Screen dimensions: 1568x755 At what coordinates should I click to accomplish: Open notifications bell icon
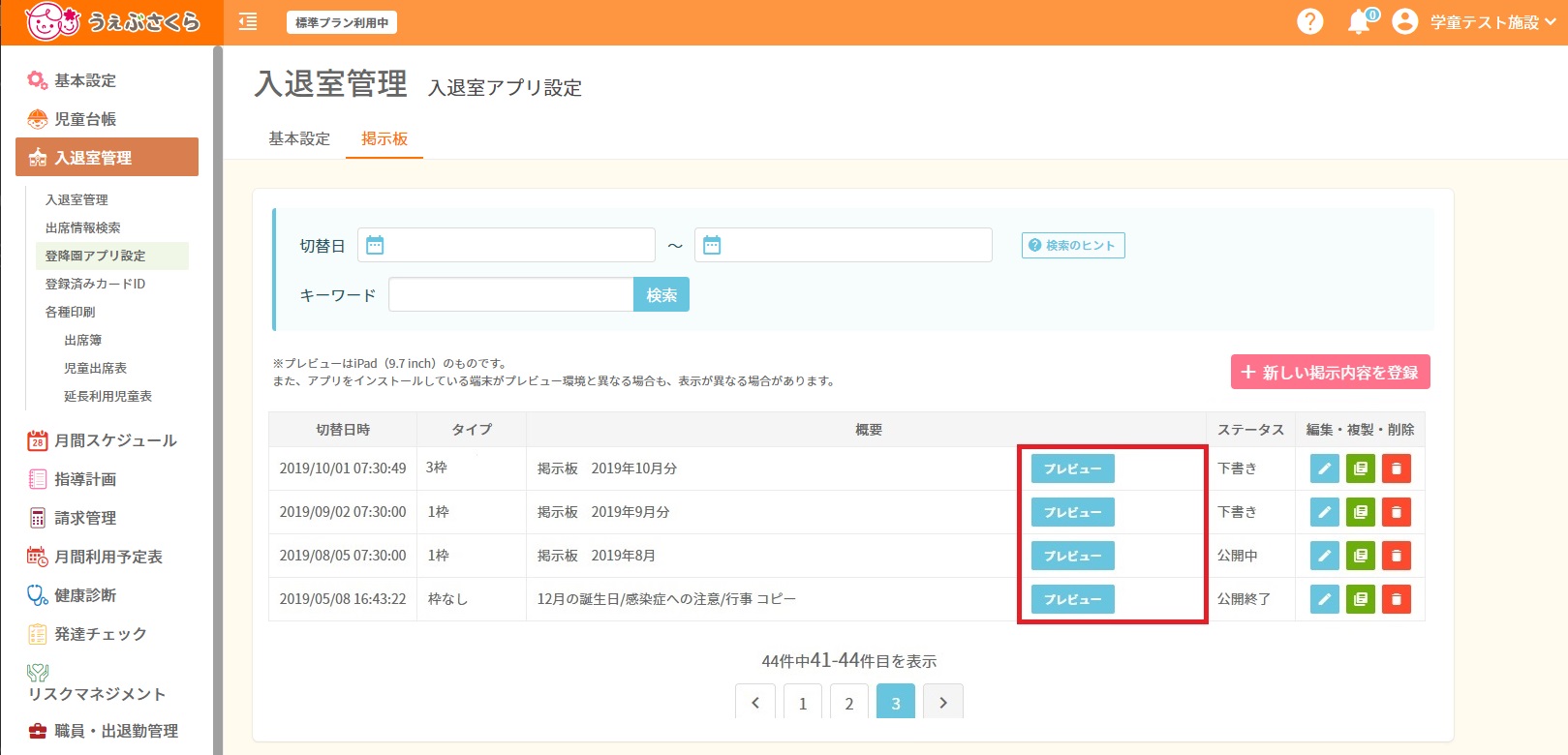[1360, 21]
